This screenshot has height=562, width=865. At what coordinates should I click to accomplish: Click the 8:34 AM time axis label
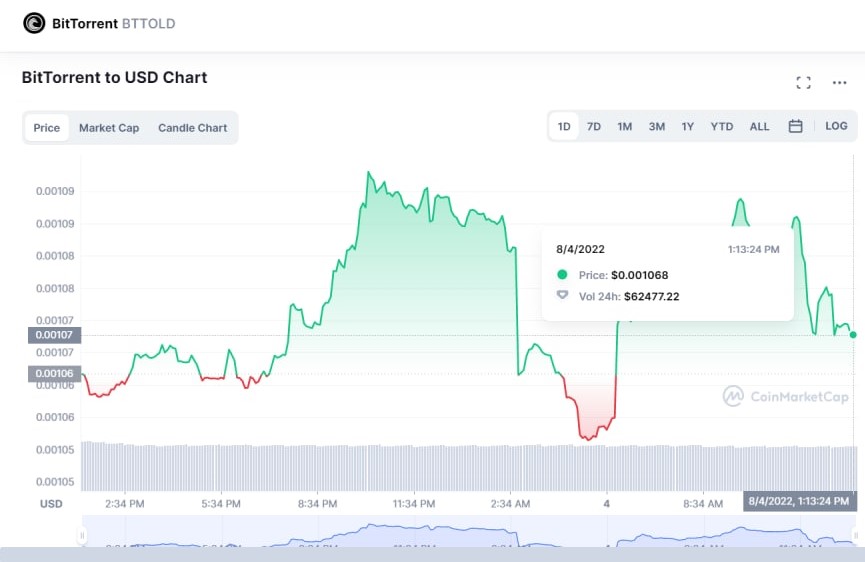click(703, 504)
